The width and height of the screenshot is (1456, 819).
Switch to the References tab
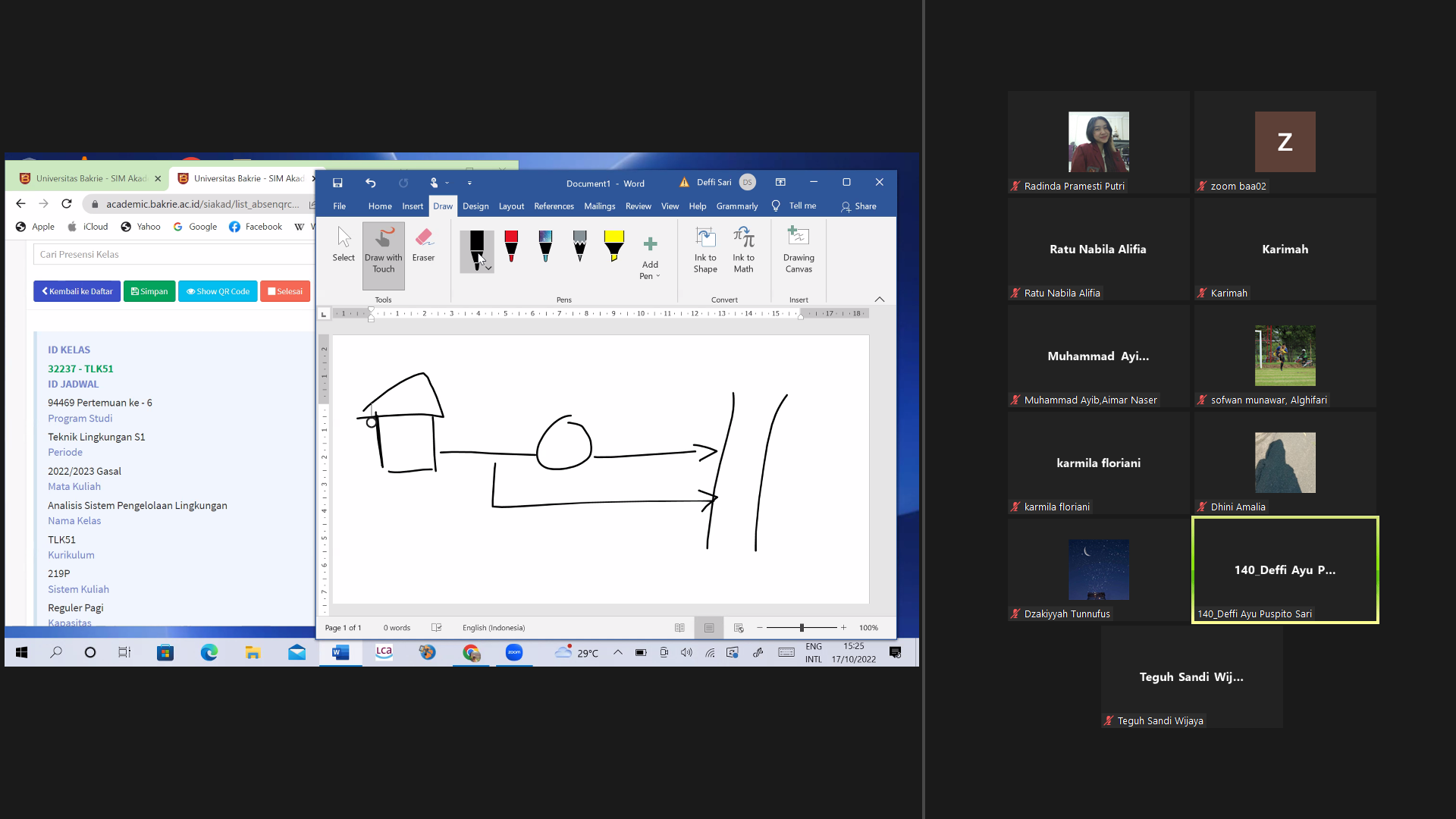[x=554, y=206]
